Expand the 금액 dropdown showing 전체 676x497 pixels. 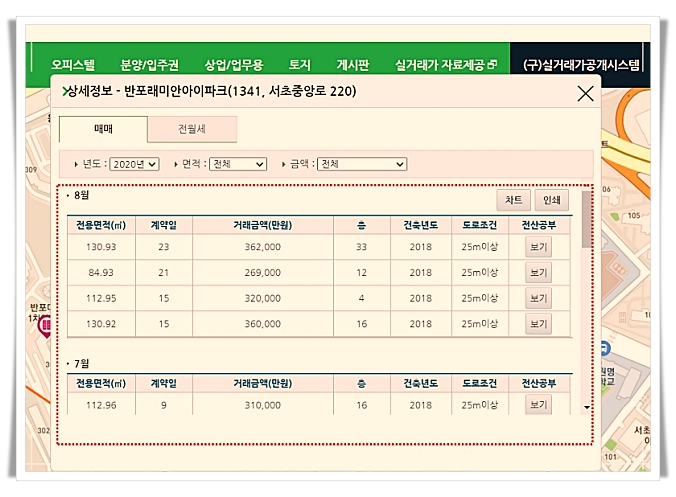pyautogui.click(x=362, y=164)
